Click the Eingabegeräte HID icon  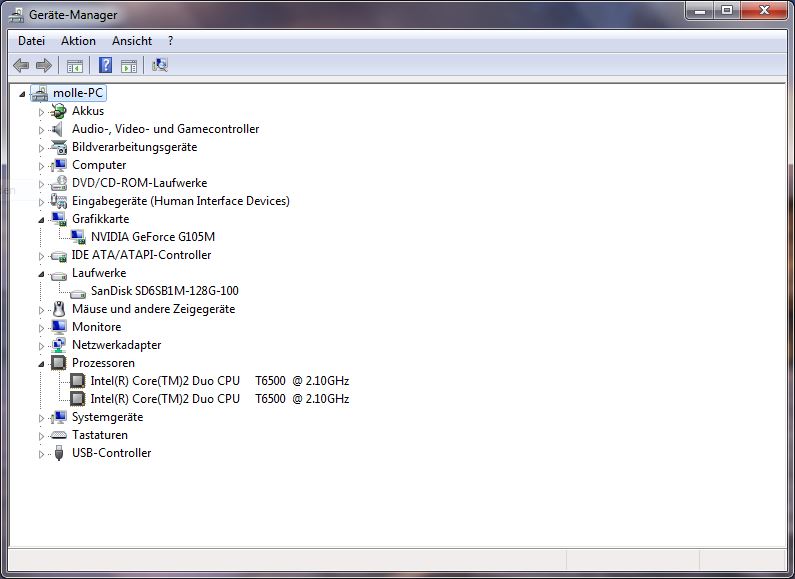pos(59,201)
